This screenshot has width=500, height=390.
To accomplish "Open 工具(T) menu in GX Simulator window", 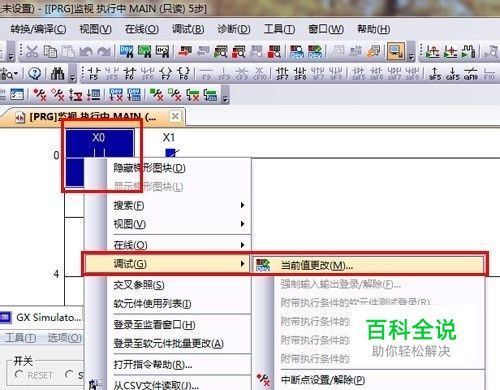I will click(21, 338).
